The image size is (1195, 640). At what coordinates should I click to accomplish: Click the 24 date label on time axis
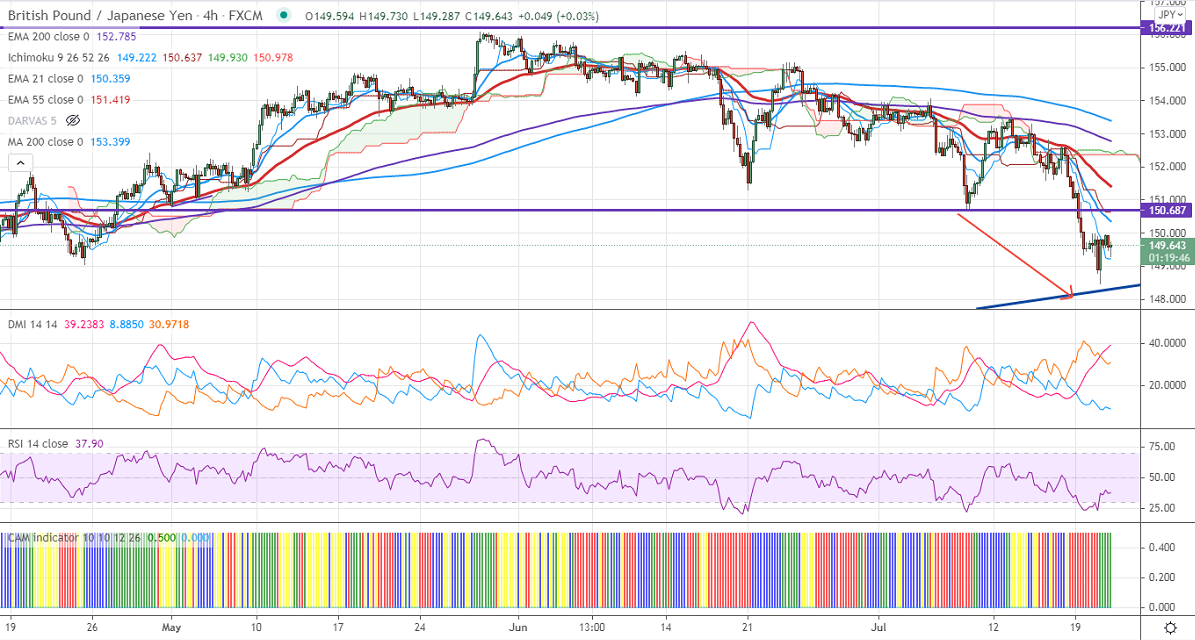point(421,628)
